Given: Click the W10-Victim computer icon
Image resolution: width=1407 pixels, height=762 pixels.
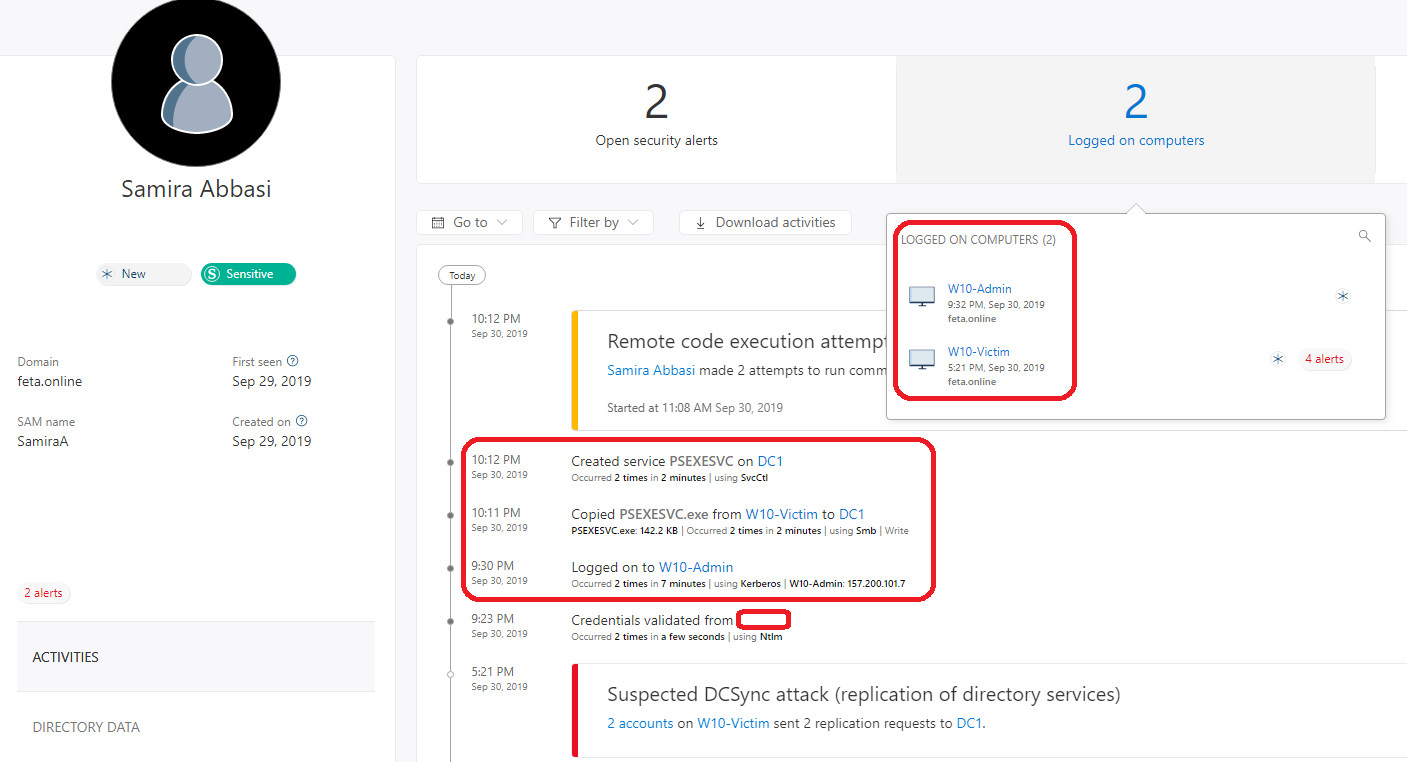Looking at the screenshot, I should pyautogui.click(x=921, y=358).
